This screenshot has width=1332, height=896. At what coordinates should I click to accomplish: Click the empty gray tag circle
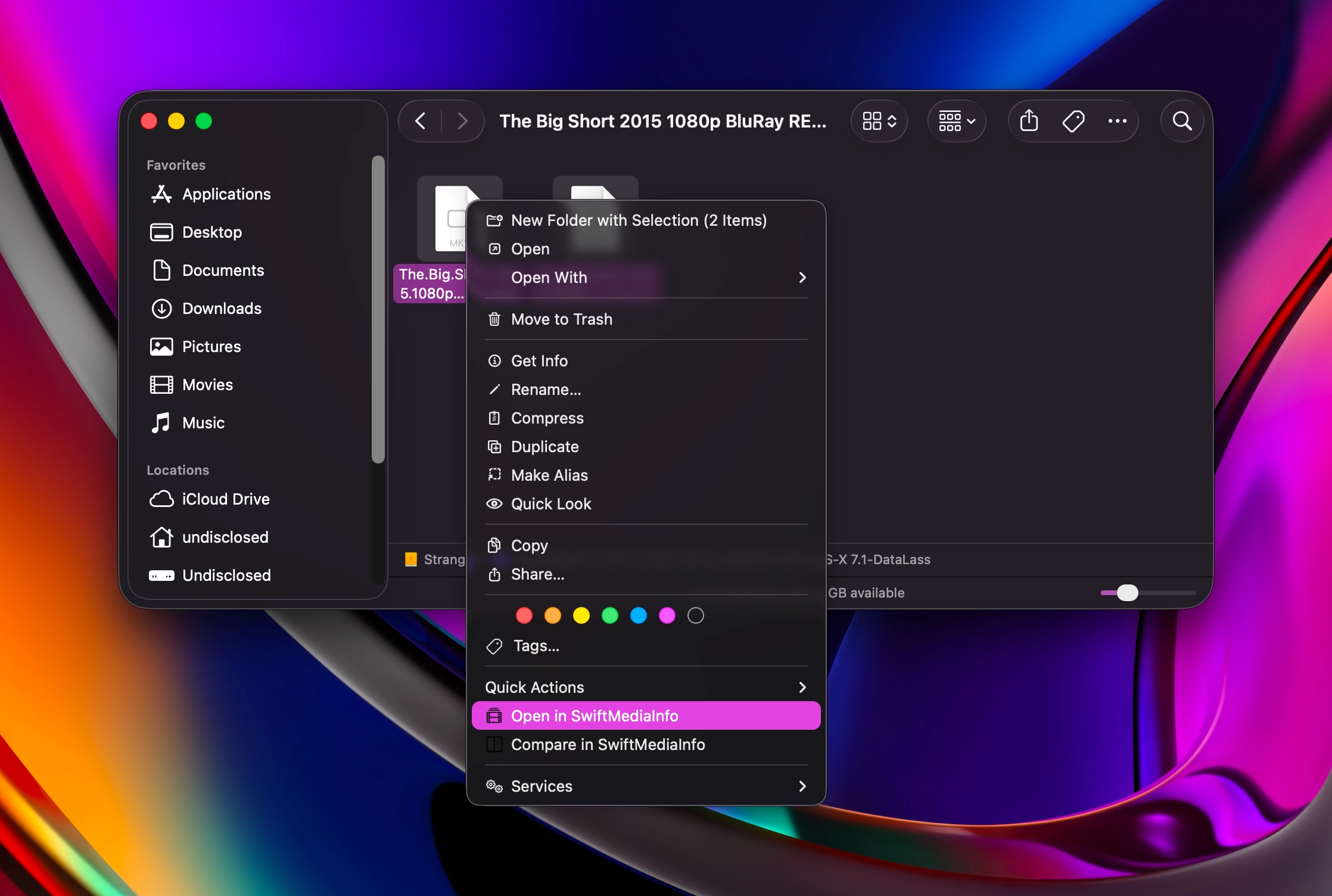click(696, 615)
